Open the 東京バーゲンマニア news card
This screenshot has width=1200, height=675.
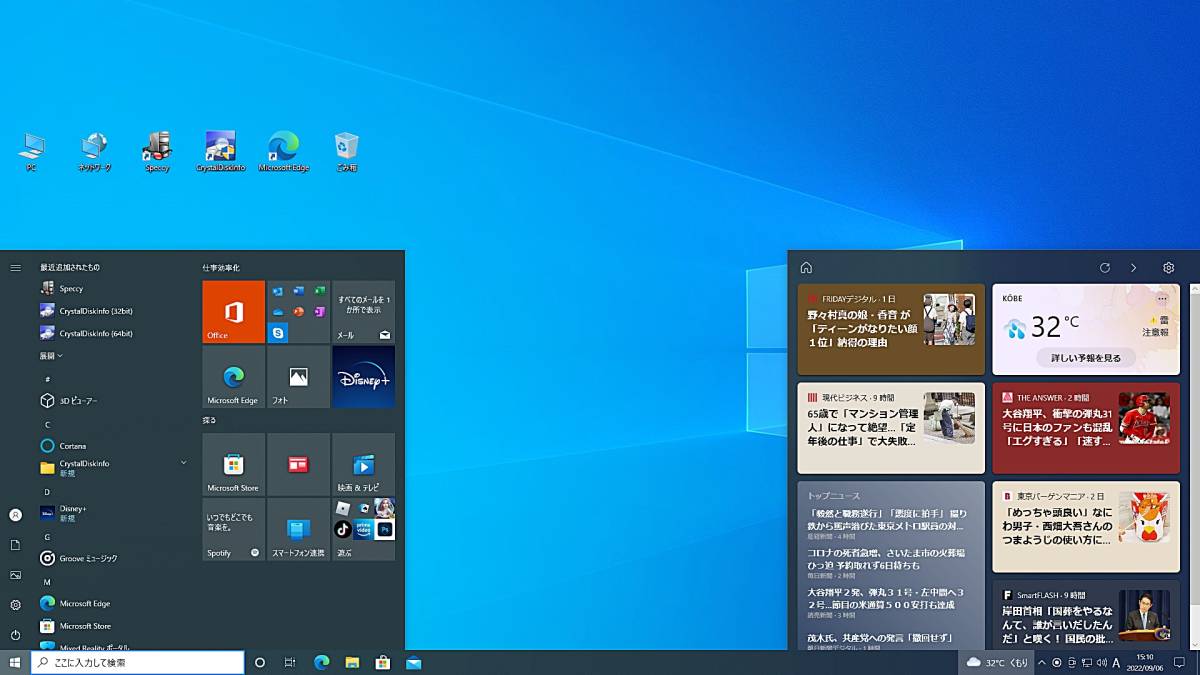point(1086,527)
